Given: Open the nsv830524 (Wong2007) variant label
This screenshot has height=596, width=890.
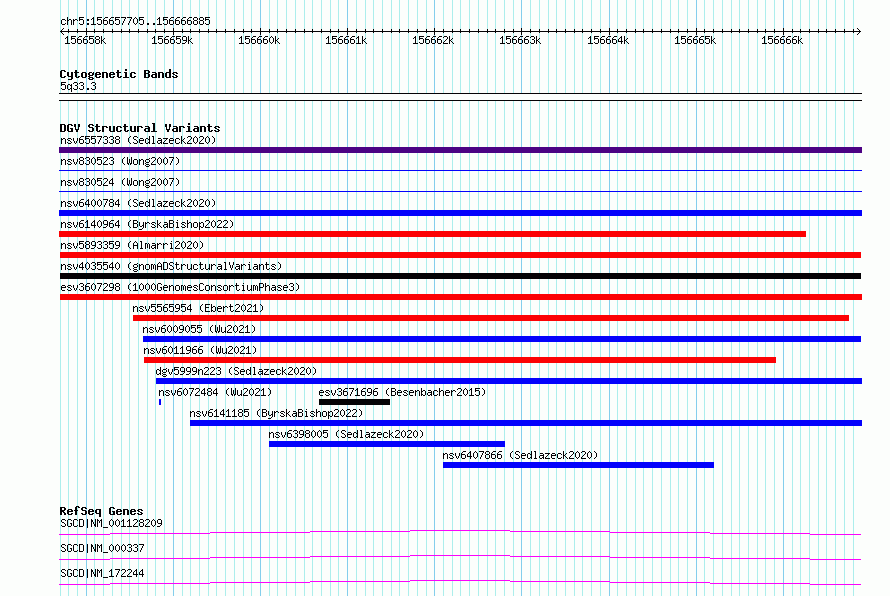Looking at the screenshot, I should click(x=120, y=182).
